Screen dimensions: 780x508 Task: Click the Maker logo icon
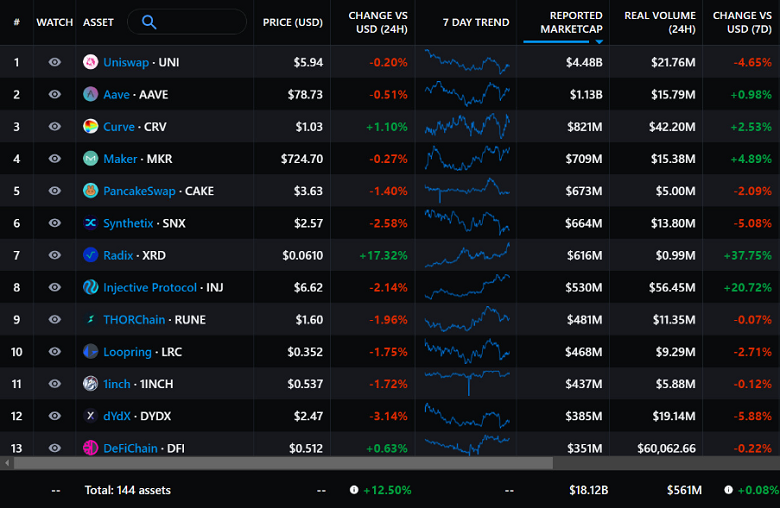[90, 159]
